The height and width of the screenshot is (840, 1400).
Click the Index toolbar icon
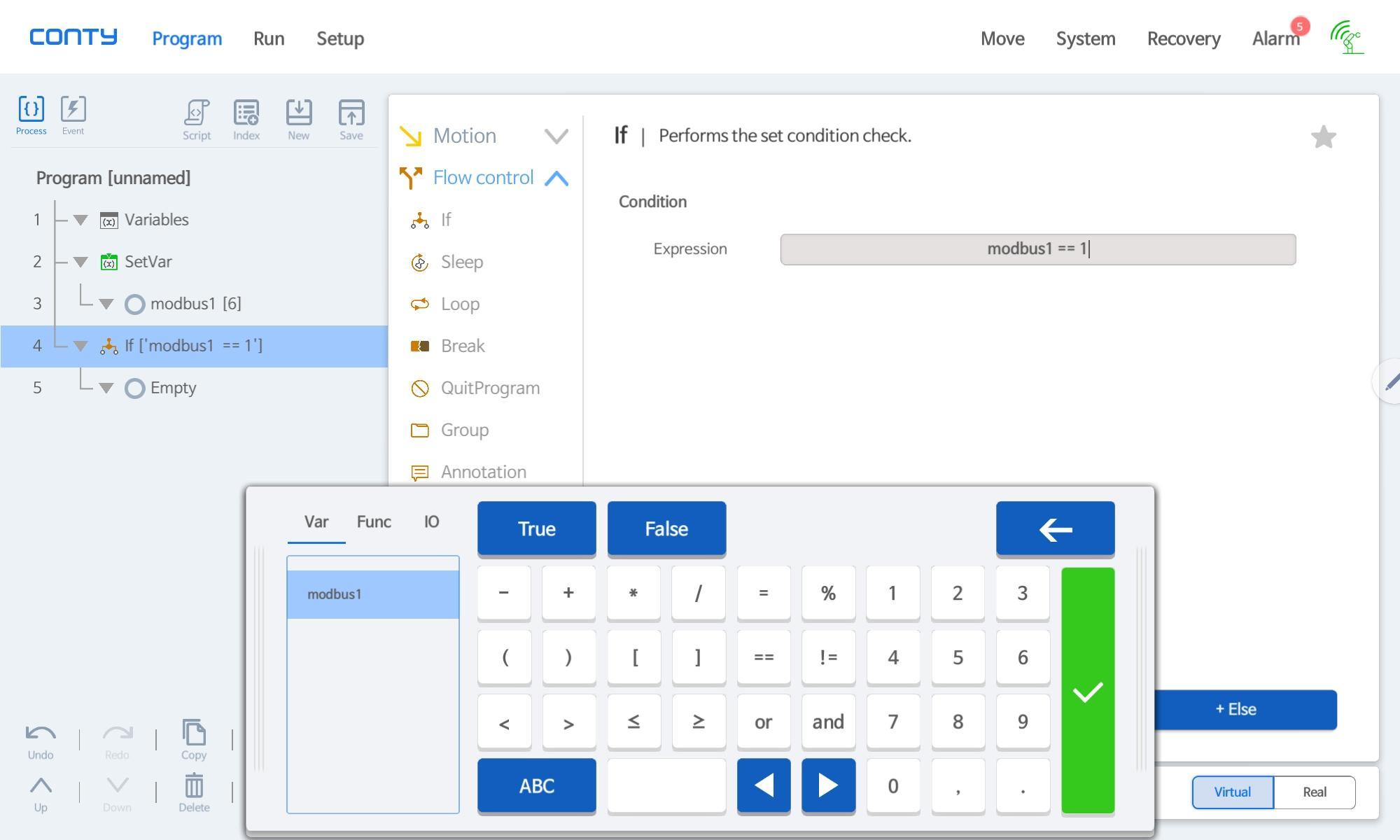[246, 120]
